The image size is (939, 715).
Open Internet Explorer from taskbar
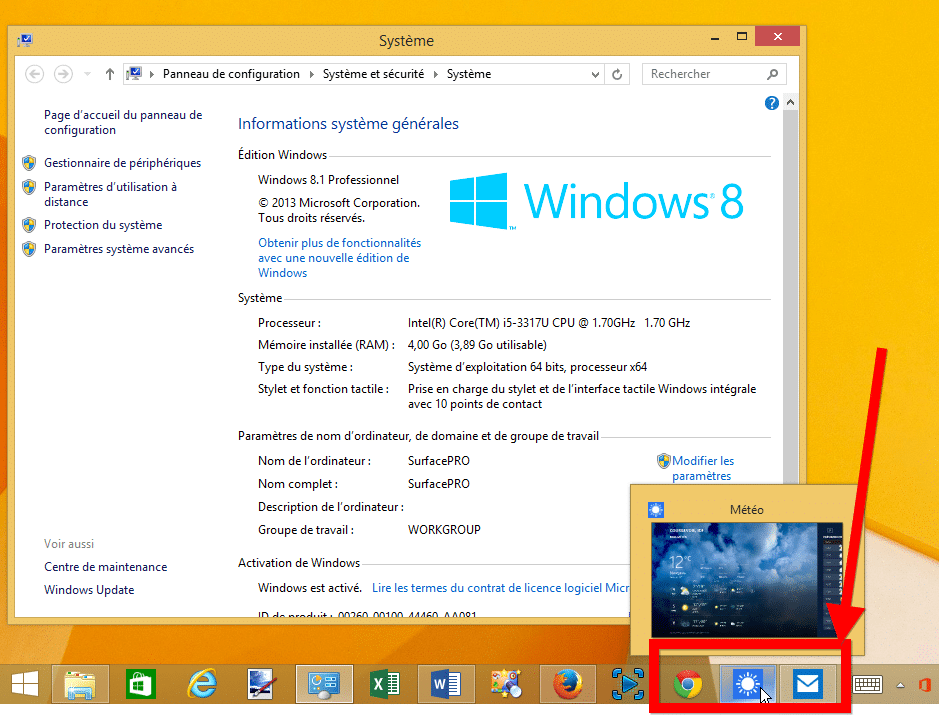tap(202, 683)
